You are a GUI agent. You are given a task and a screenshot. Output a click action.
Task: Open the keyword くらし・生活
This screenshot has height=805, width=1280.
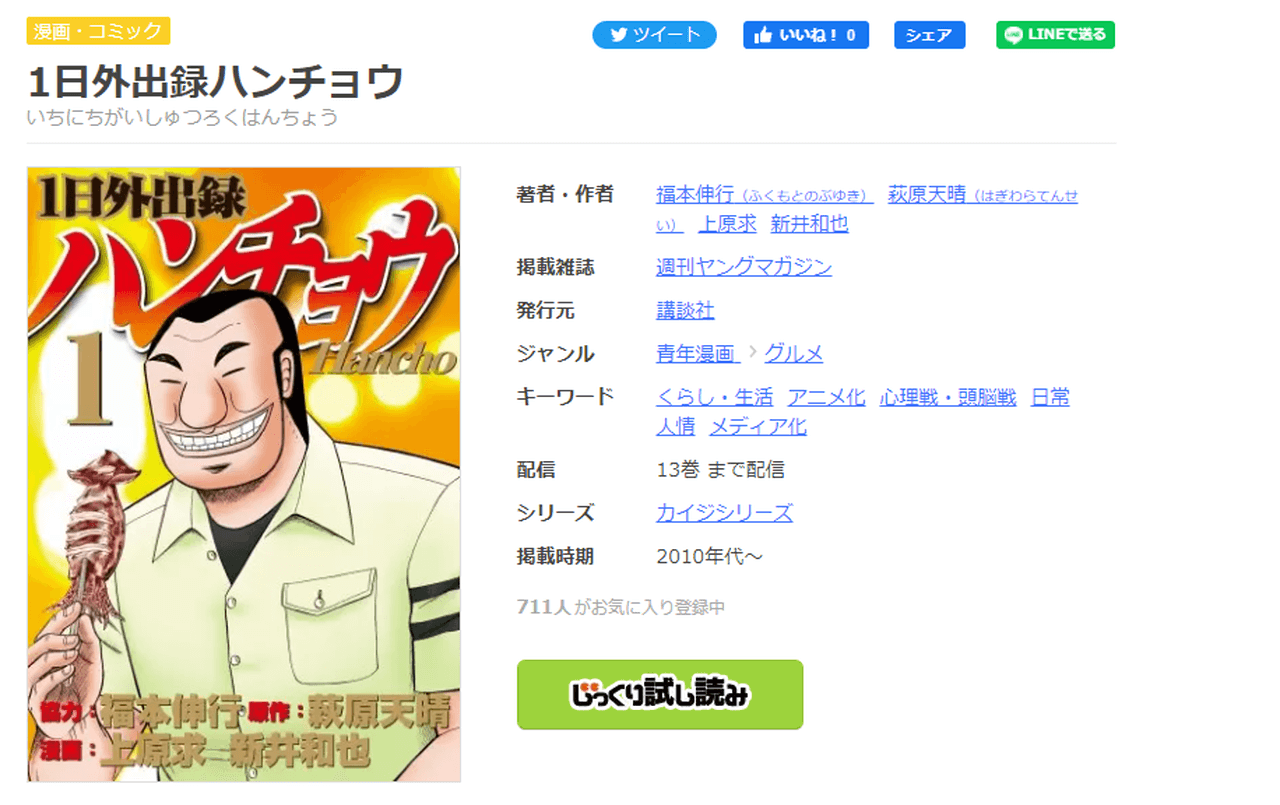714,397
